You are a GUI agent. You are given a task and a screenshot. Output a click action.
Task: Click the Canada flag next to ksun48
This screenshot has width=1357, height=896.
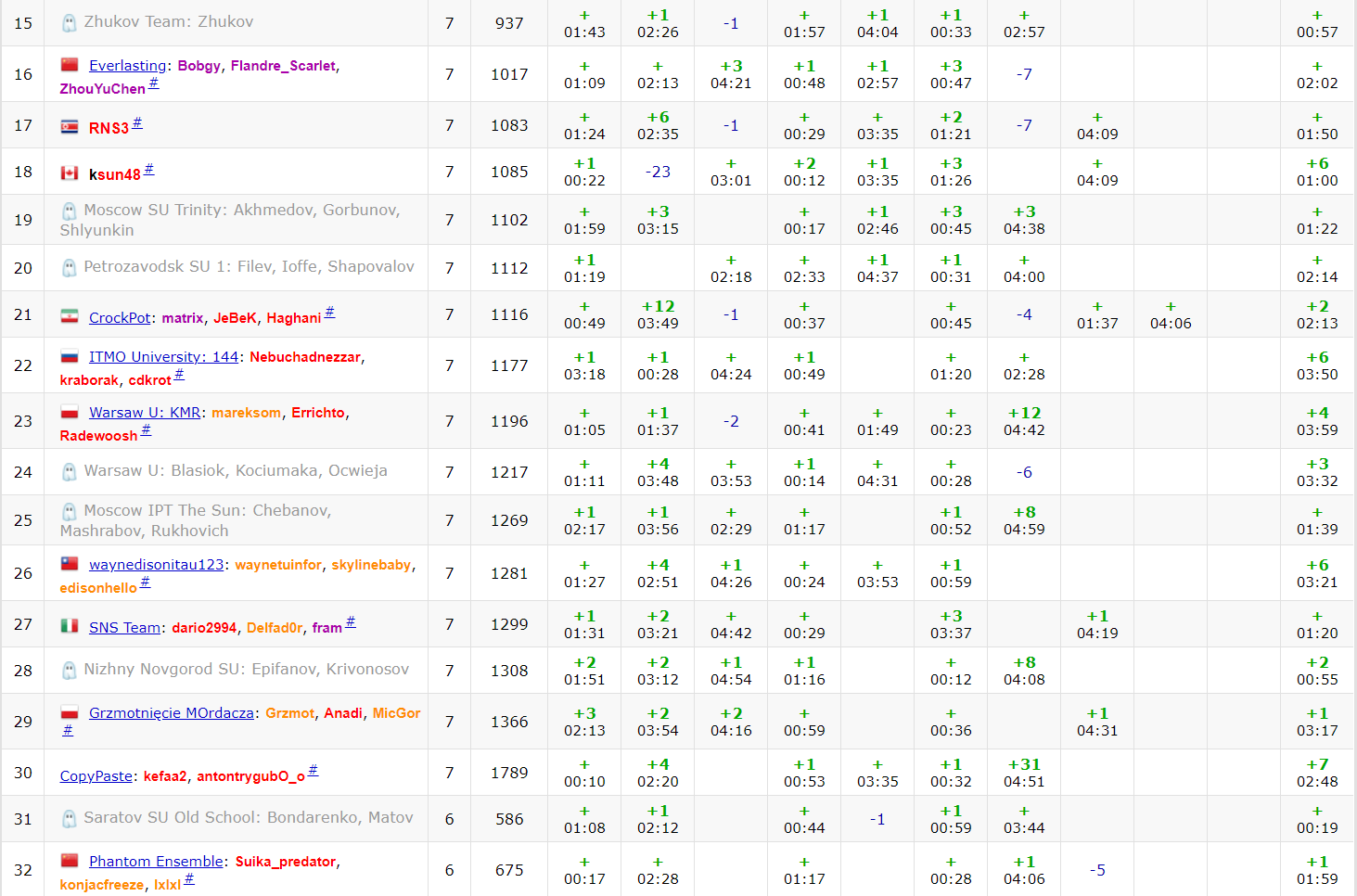70,173
